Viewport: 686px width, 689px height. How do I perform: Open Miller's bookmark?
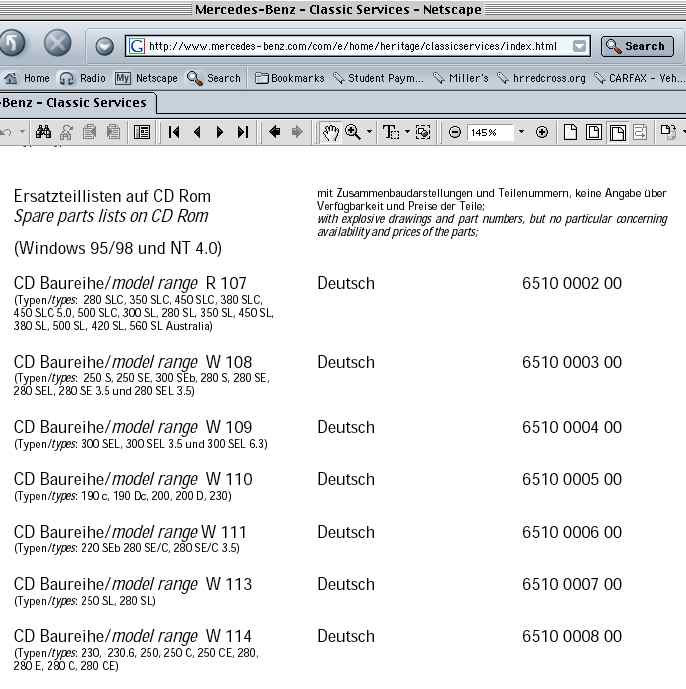pos(461,78)
